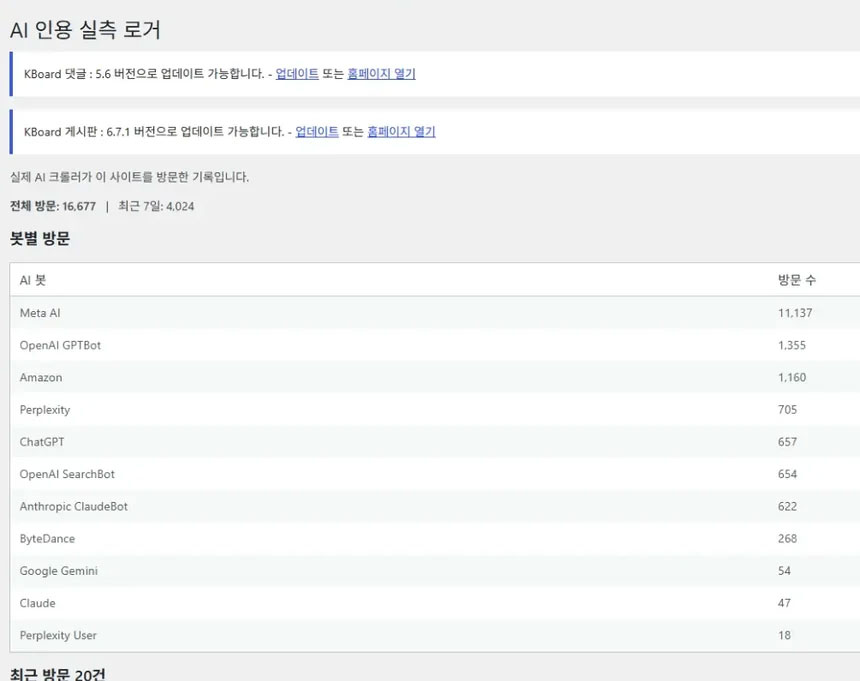Select the OpenAI GPTBot row
Viewport: 860px width, 681px height.
click(435, 345)
